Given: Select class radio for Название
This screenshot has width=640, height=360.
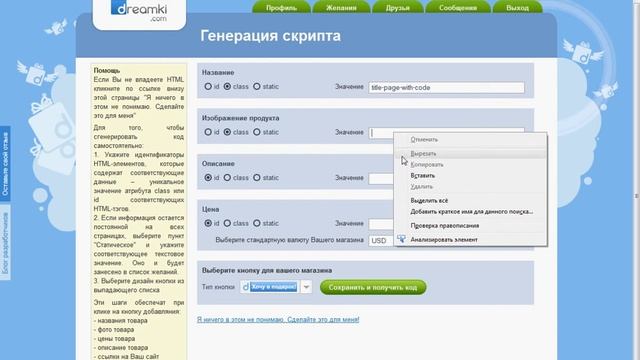Looking at the screenshot, I should point(227,87).
